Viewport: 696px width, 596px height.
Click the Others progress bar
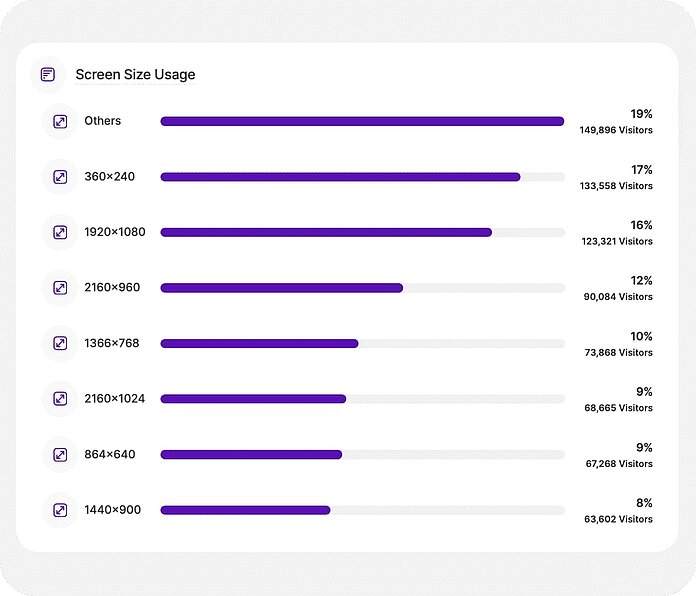(362, 121)
